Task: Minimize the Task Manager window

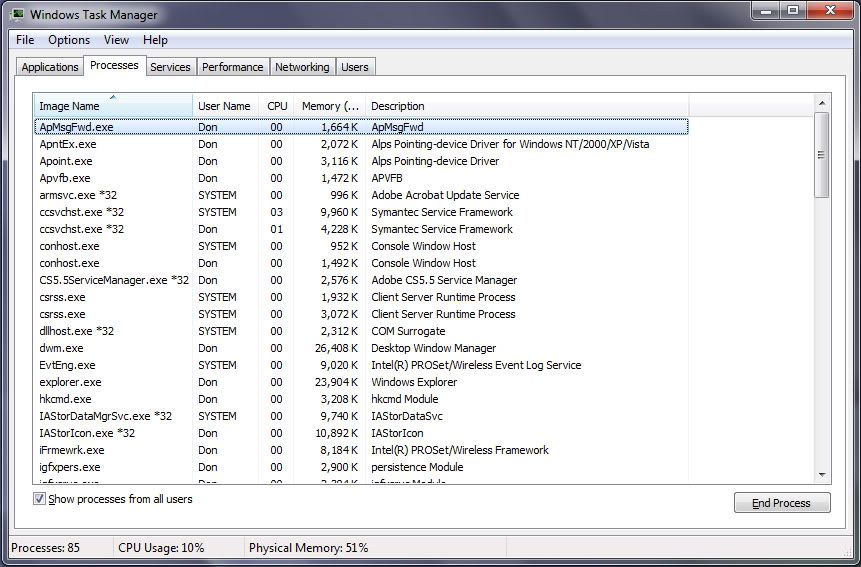Action: tap(767, 10)
